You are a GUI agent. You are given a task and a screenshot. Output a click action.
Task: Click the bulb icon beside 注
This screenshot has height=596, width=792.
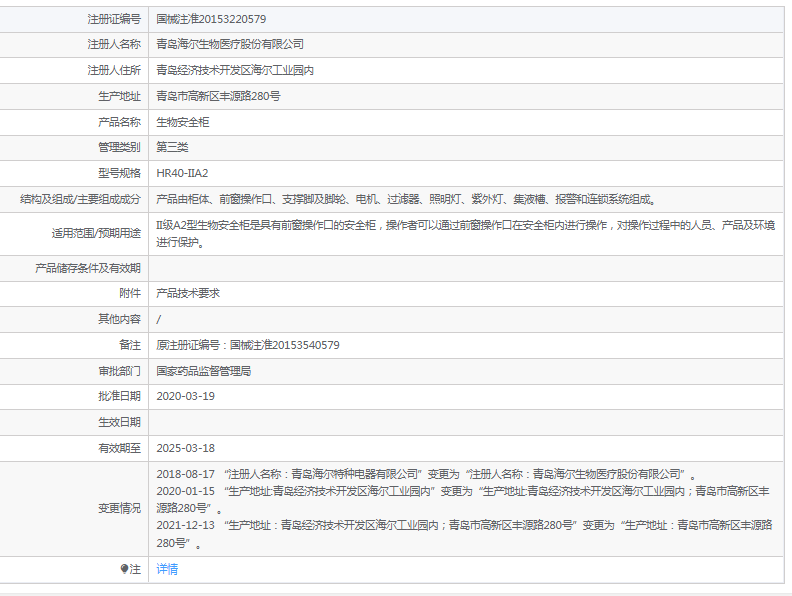coord(124,569)
